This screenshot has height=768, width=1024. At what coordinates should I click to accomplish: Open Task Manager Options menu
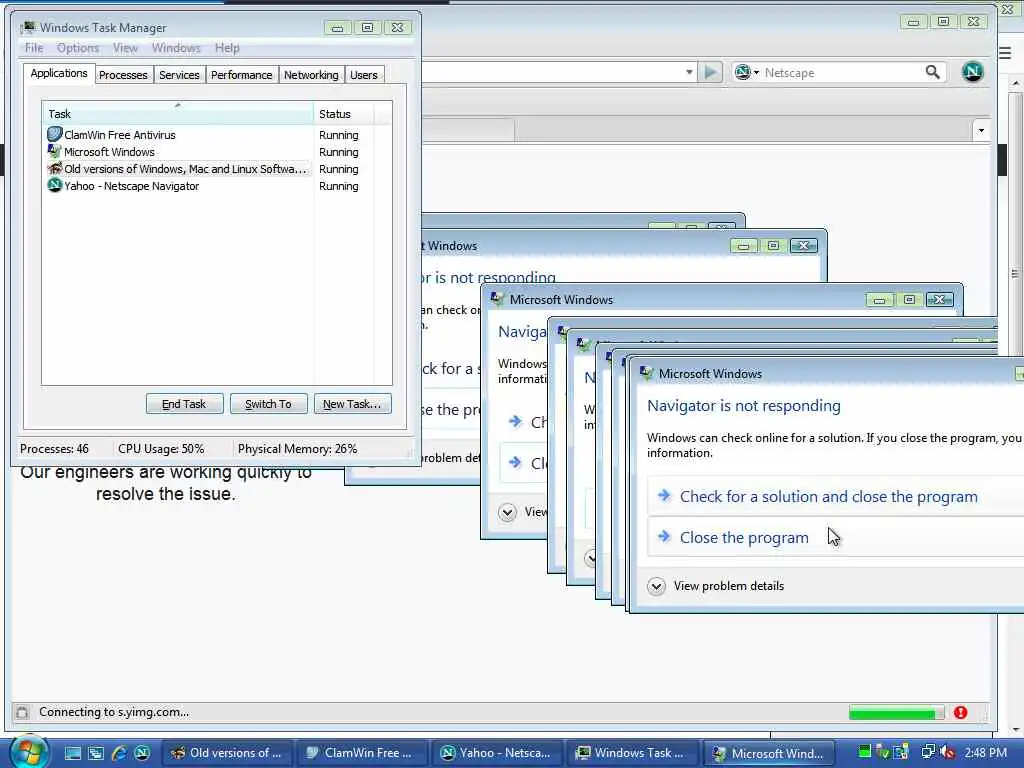pyautogui.click(x=78, y=48)
